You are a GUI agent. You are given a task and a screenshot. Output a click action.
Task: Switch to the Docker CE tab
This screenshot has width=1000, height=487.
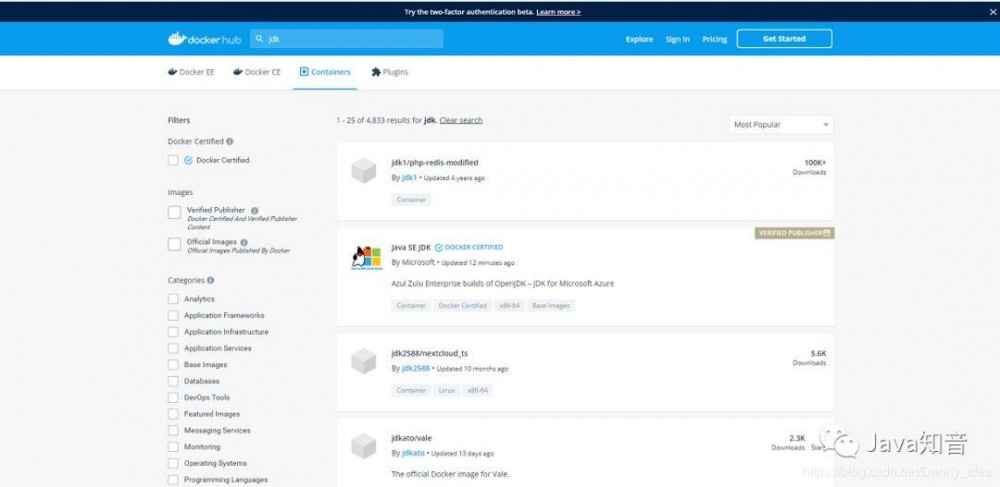[x=257, y=72]
